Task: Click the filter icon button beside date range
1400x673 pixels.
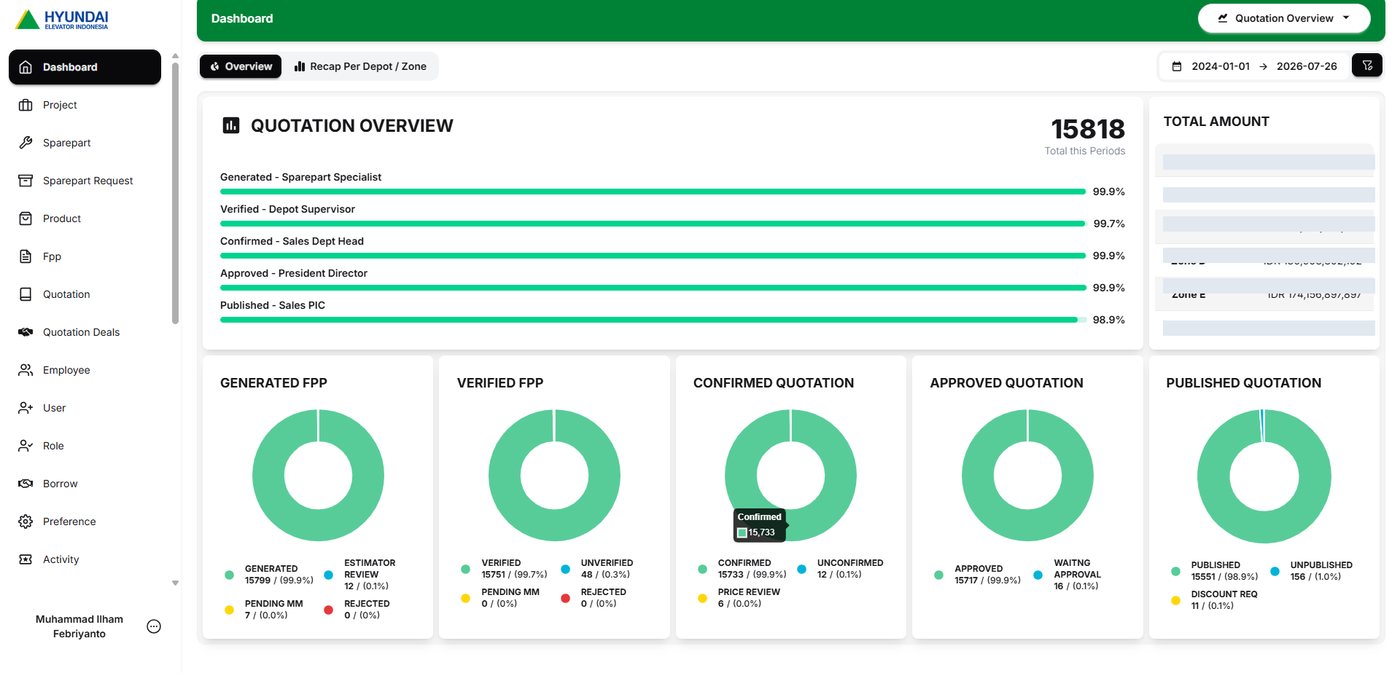Action: (1367, 65)
